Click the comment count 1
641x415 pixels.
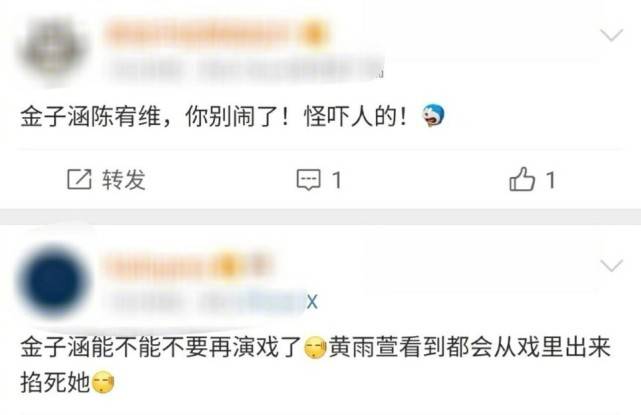click(x=337, y=180)
